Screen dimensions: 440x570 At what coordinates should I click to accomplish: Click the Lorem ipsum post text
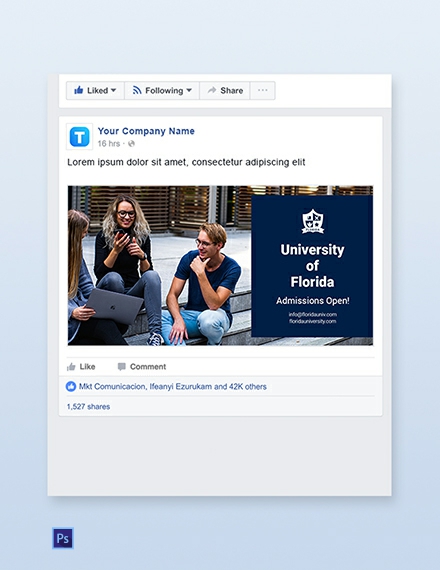coord(186,162)
